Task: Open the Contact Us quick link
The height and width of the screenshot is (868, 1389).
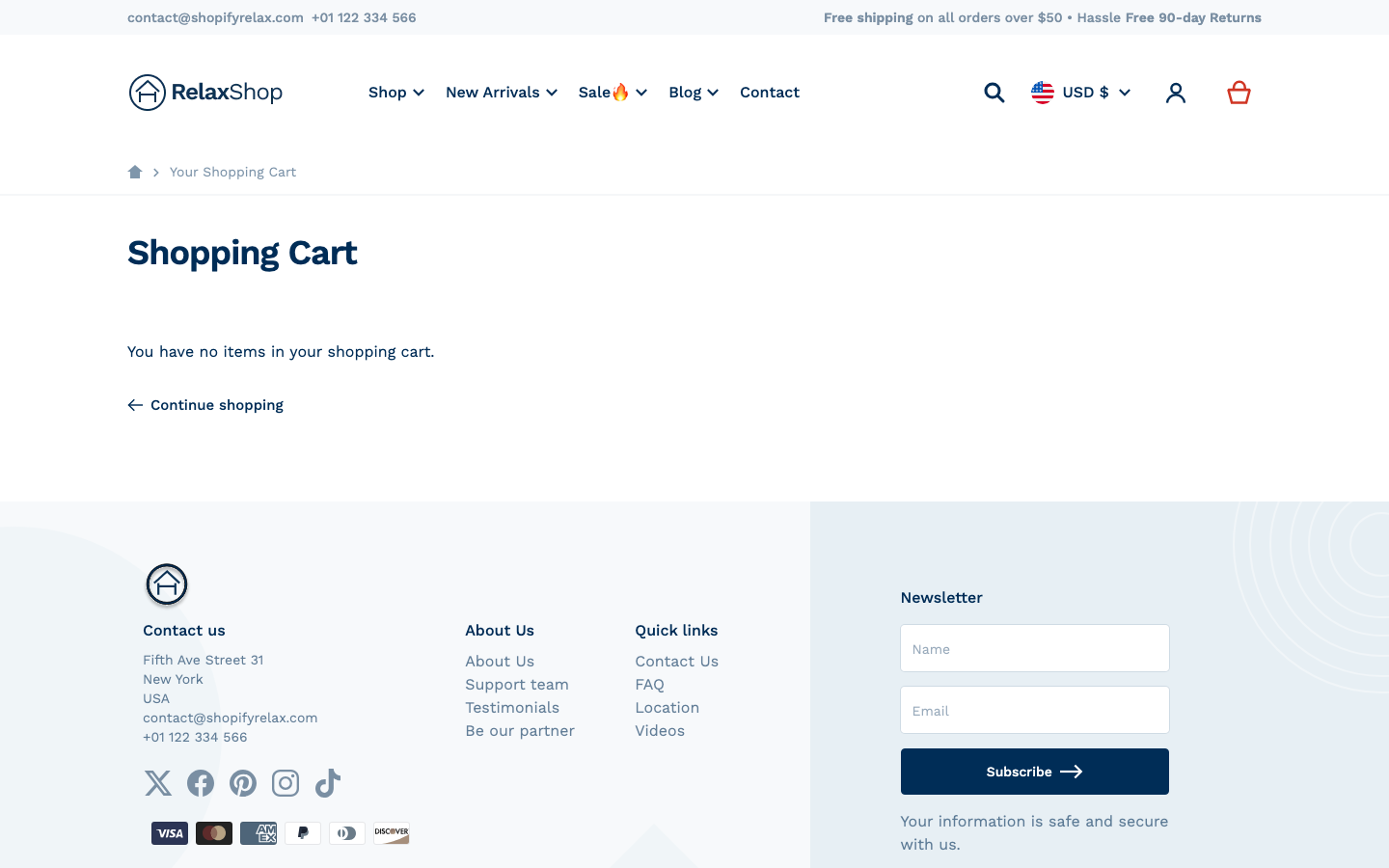Action: coord(677,662)
